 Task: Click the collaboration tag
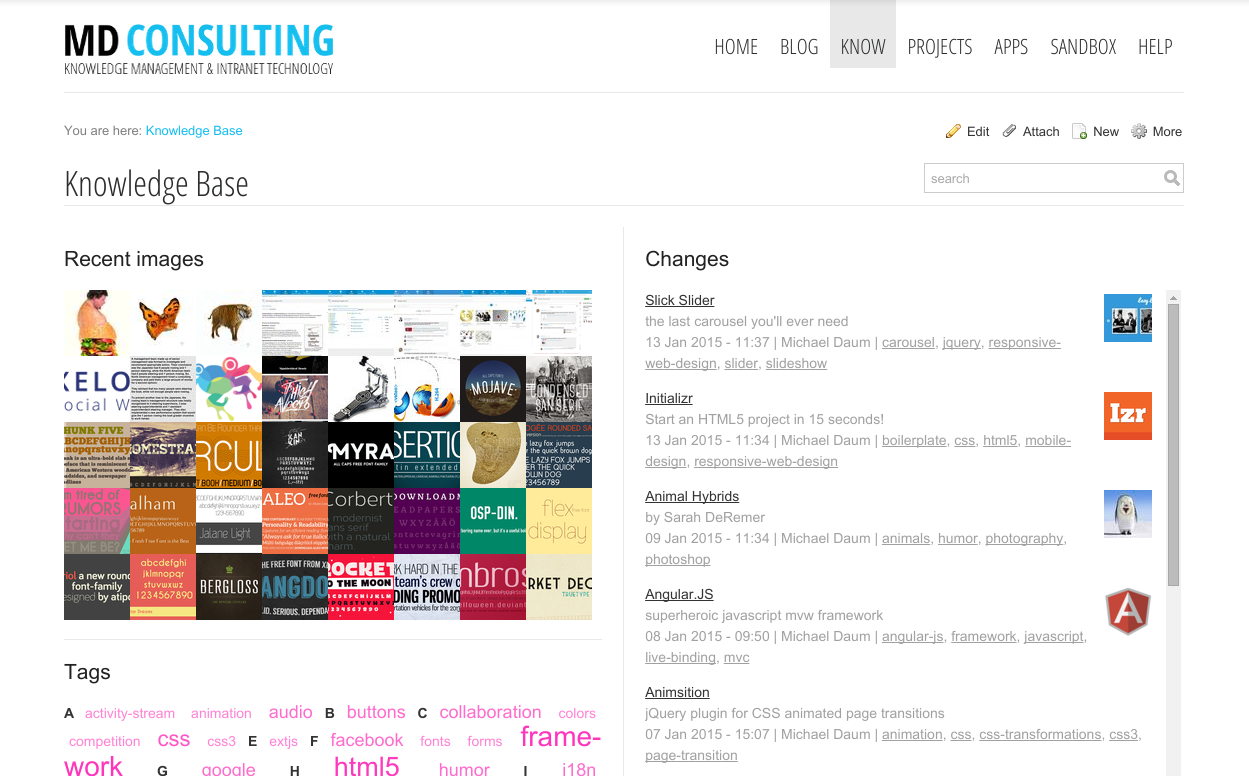[490, 712]
